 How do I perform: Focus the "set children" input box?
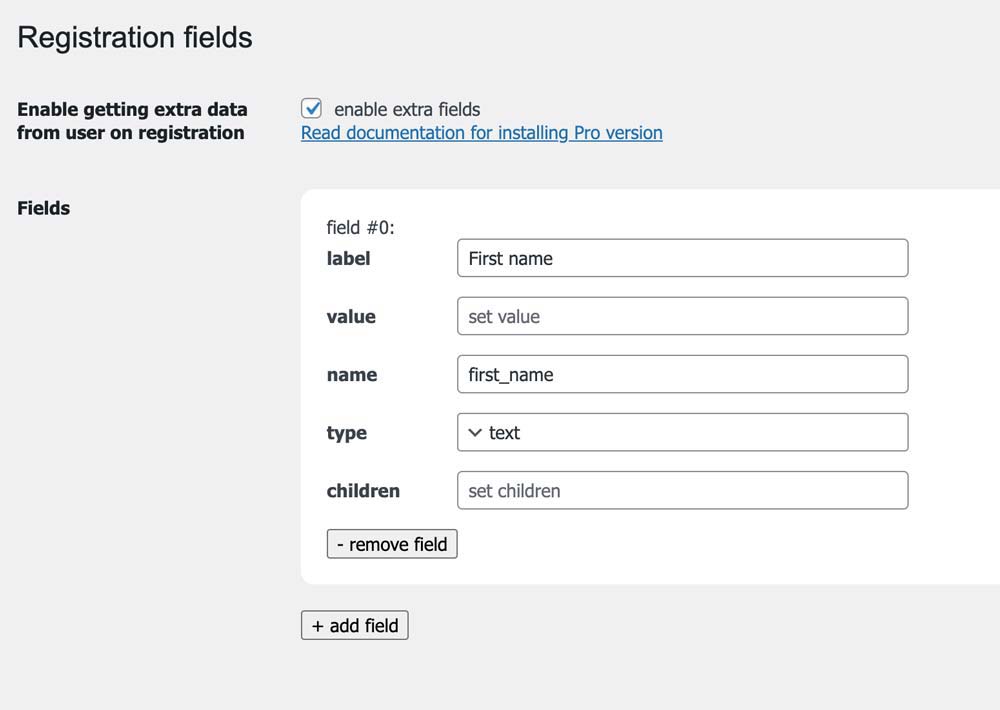(x=682, y=491)
